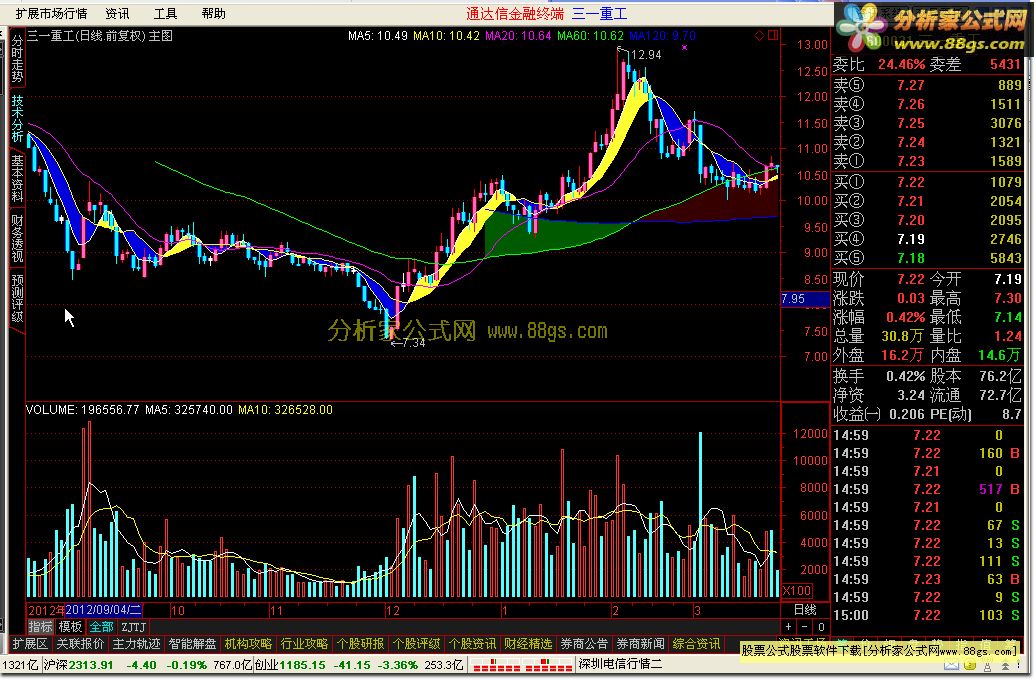Viewport: 1036px width, 680px height.
Task: Open the 行业攻略 bottom tab
Action: (304, 643)
